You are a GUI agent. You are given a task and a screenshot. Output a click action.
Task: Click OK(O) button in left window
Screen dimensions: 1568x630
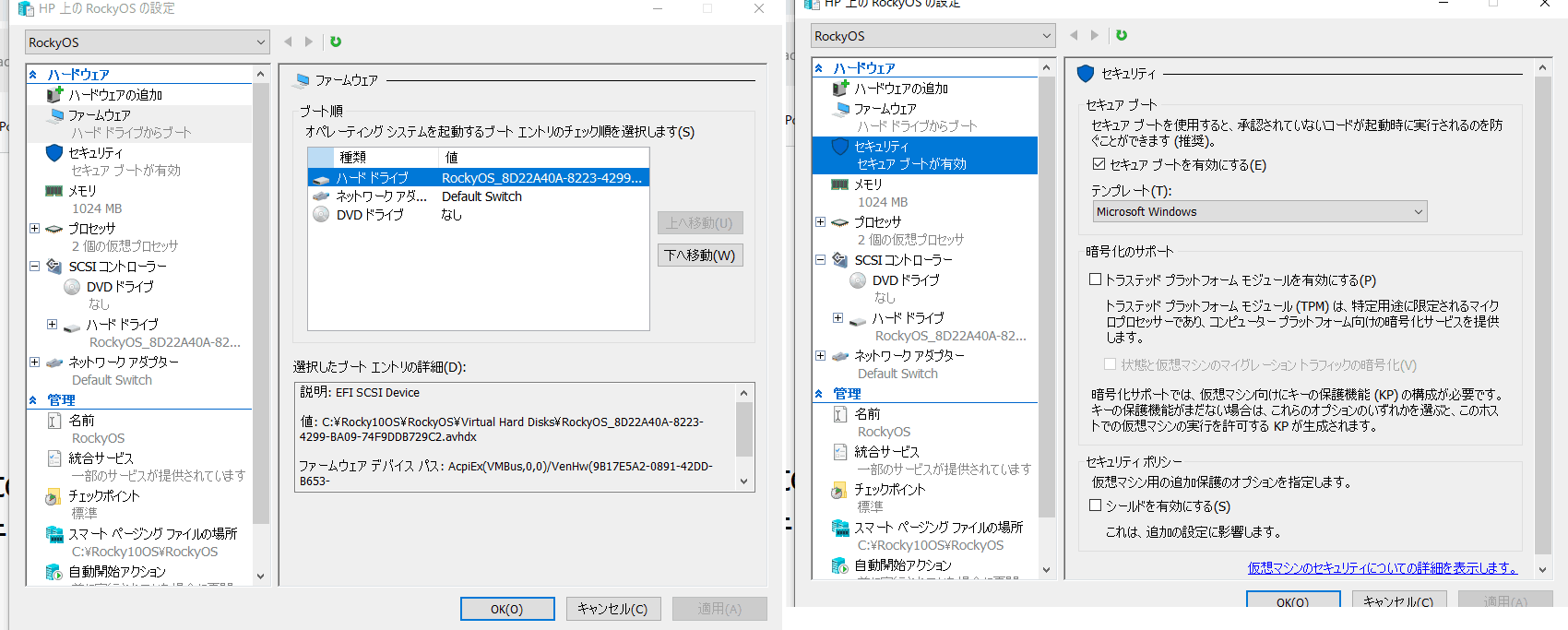click(x=507, y=609)
